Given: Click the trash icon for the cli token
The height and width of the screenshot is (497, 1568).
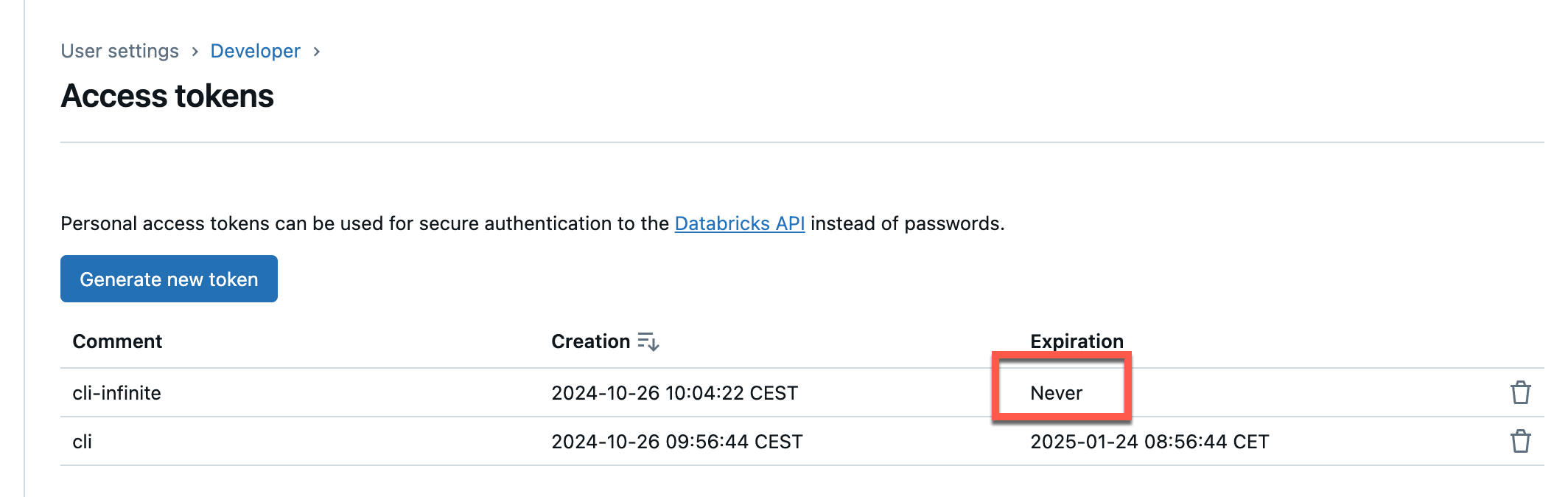Looking at the screenshot, I should click(x=1520, y=441).
